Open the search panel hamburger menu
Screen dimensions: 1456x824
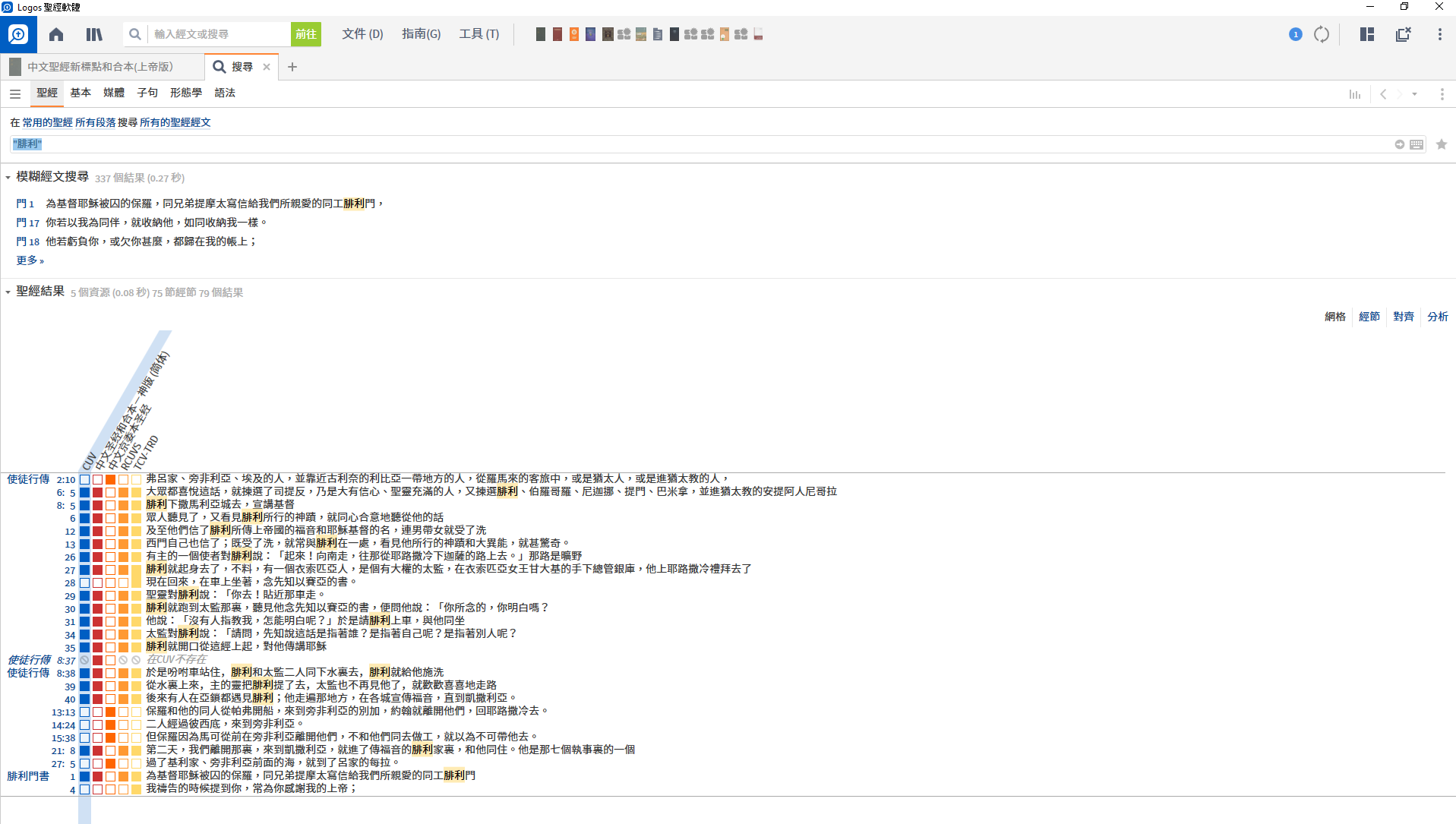[15, 93]
